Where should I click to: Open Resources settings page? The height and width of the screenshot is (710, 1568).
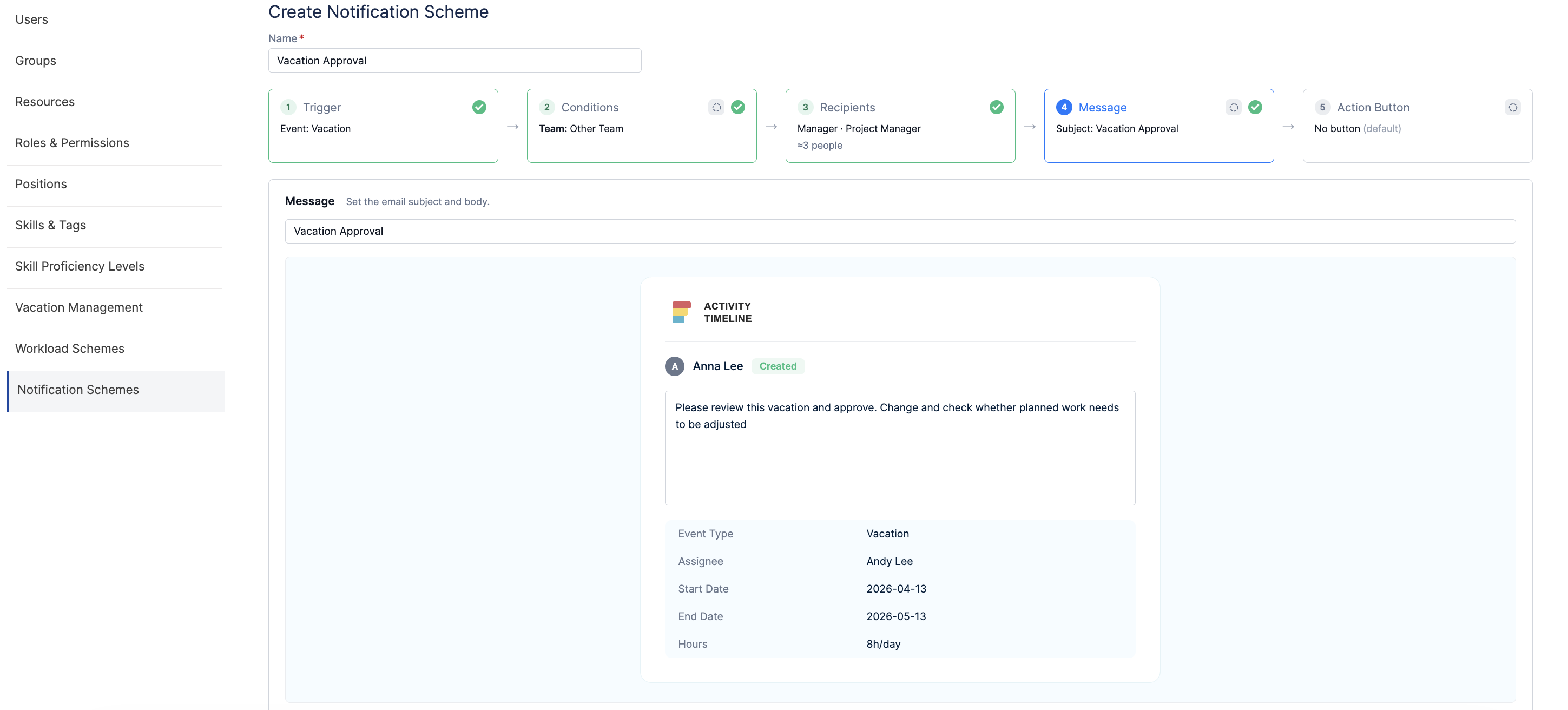[x=115, y=102]
